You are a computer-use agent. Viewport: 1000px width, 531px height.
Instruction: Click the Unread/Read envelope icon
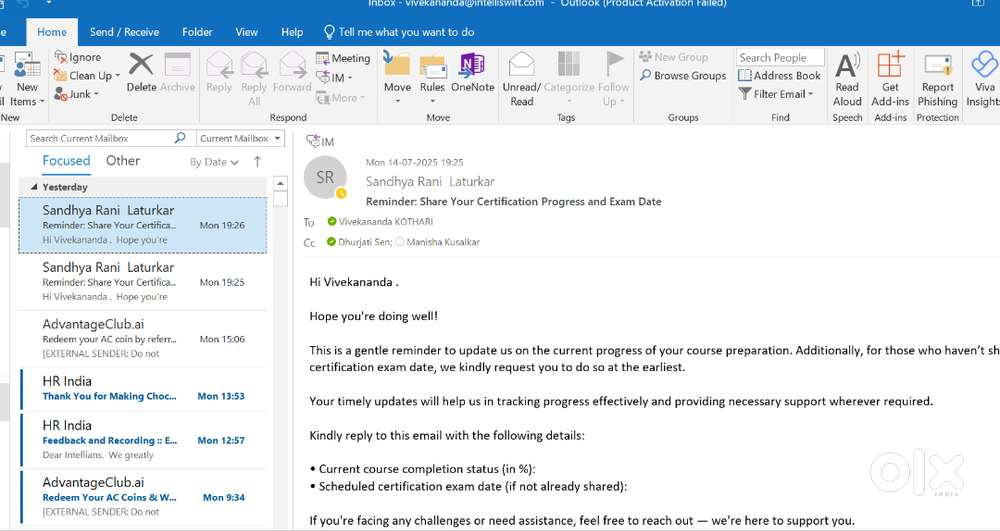tap(522, 67)
